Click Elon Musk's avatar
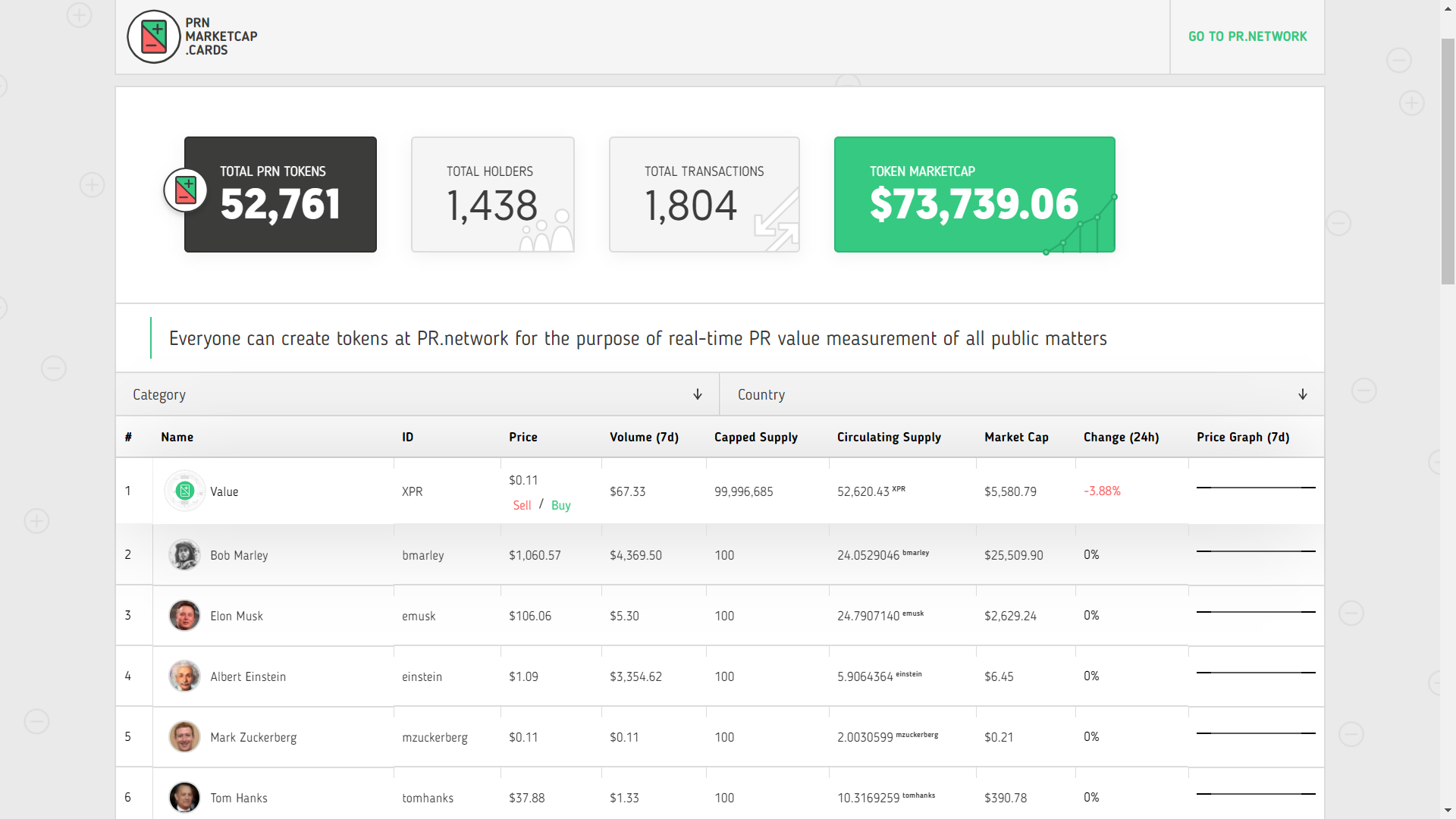The image size is (1456, 819). (184, 615)
